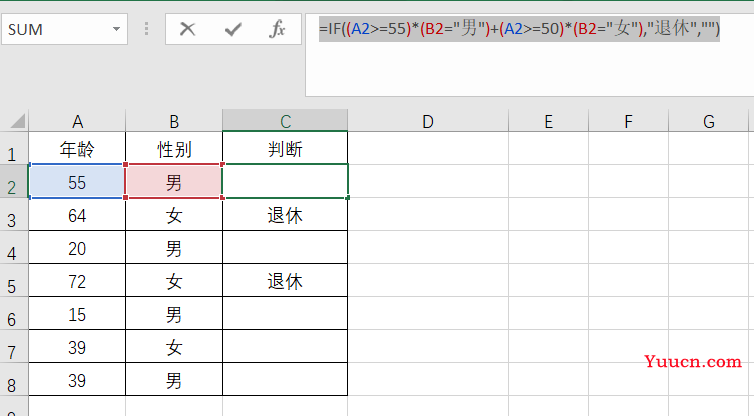Image resolution: width=754 pixels, height=416 pixels.
Task: Select row 6 header
Action: coord(14,313)
